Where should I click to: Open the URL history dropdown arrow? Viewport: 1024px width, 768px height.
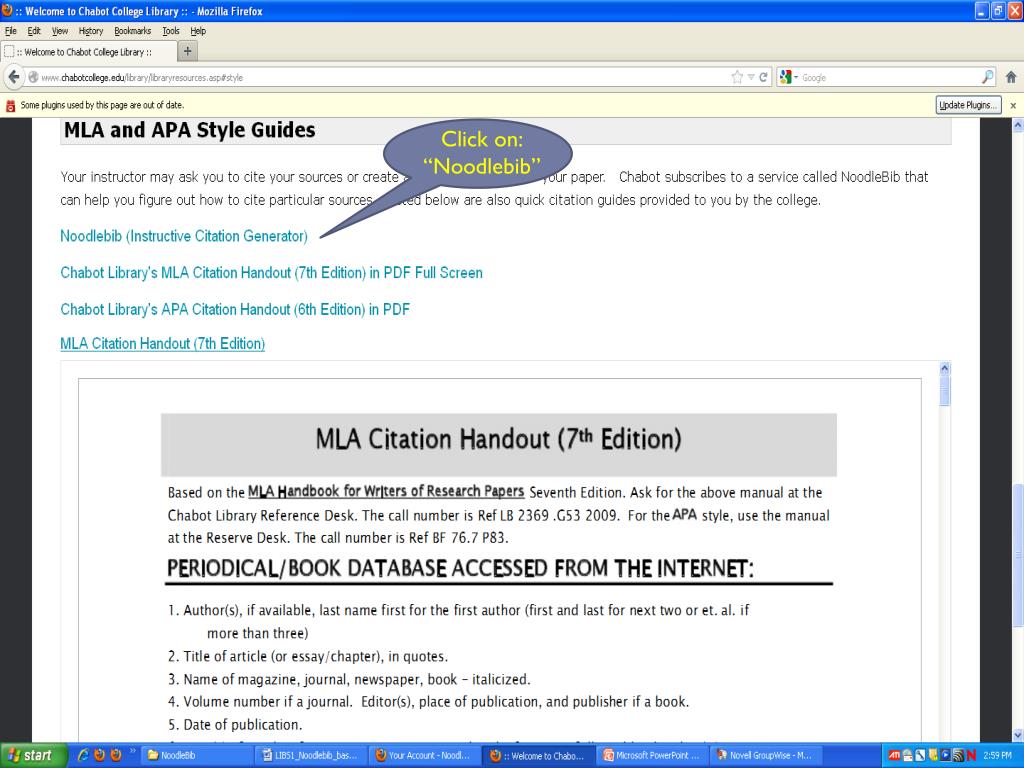[751, 77]
